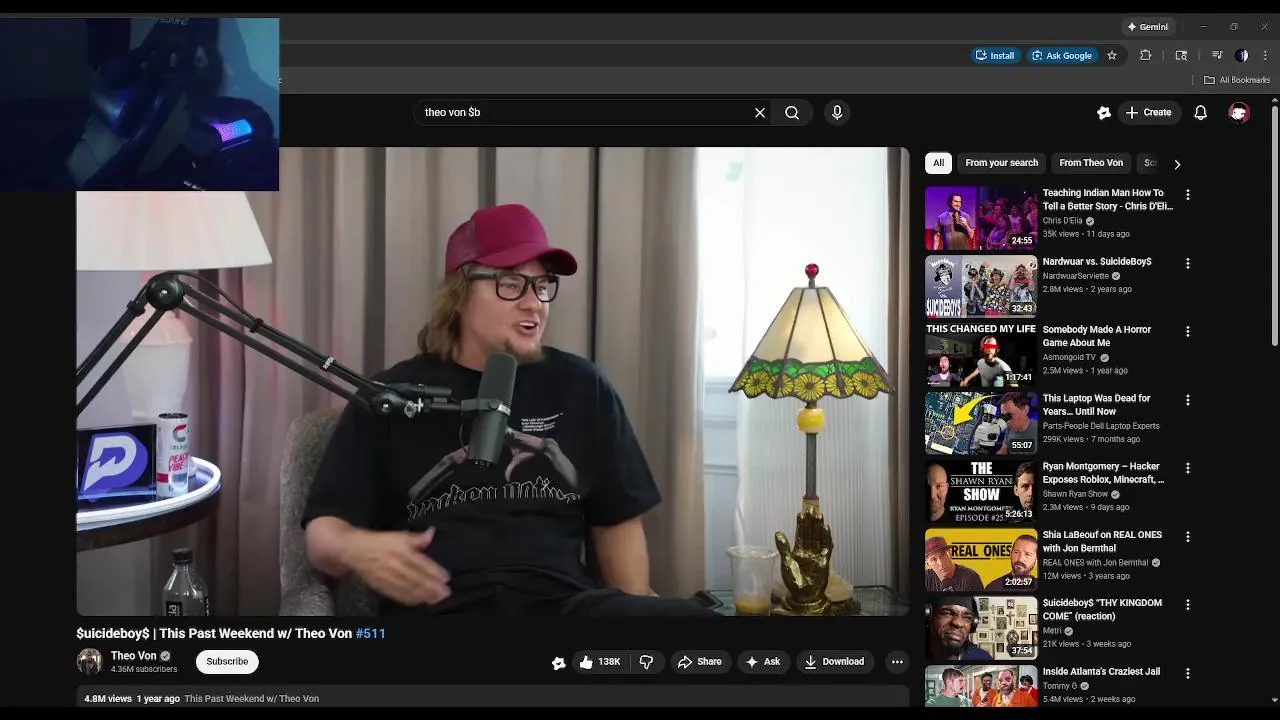Image resolution: width=1280 pixels, height=720 pixels.
Task: Open the side panel icon in browser toolbar
Action: point(1181,56)
